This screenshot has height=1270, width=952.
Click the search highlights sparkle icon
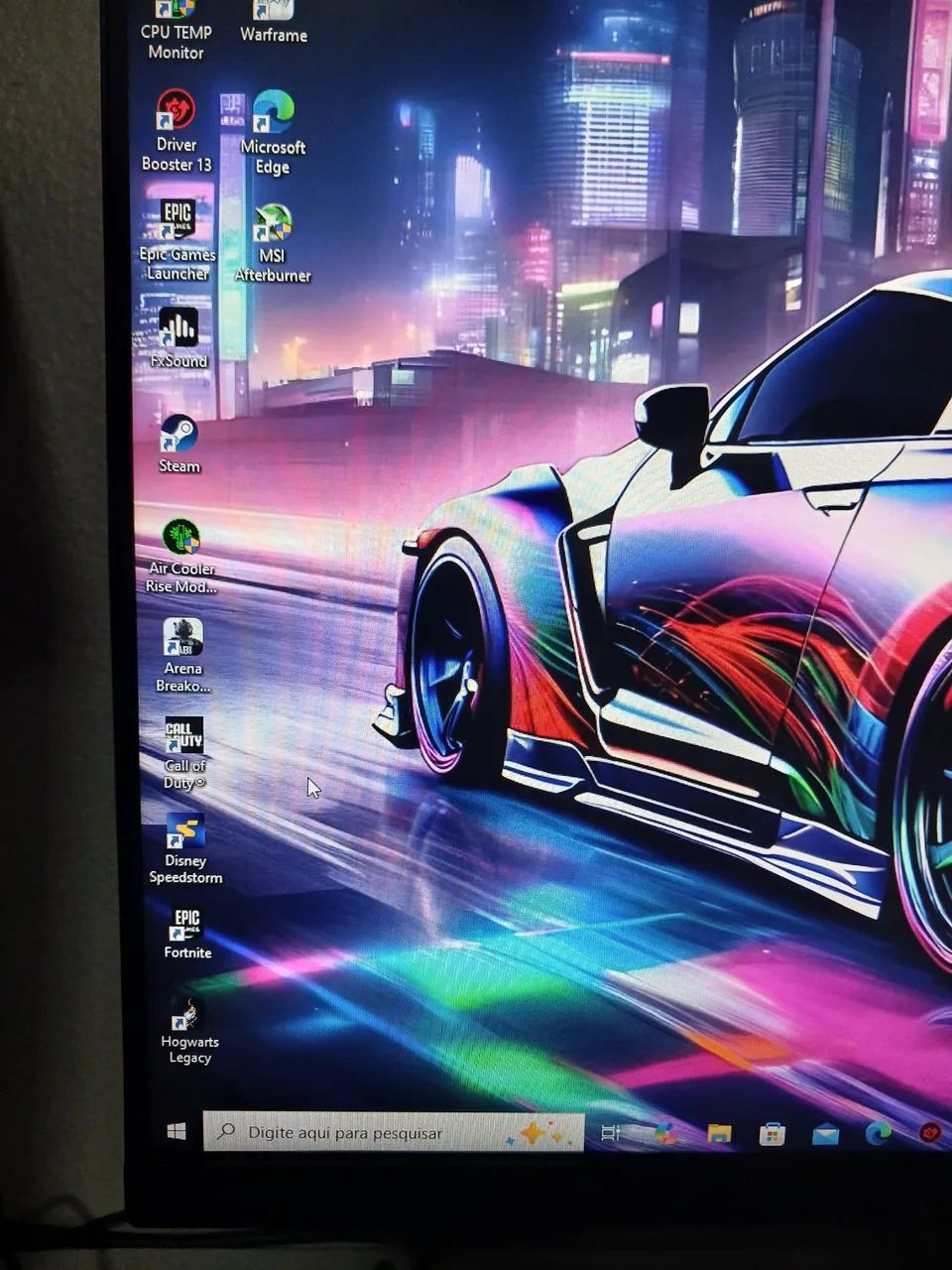click(539, 1133)
